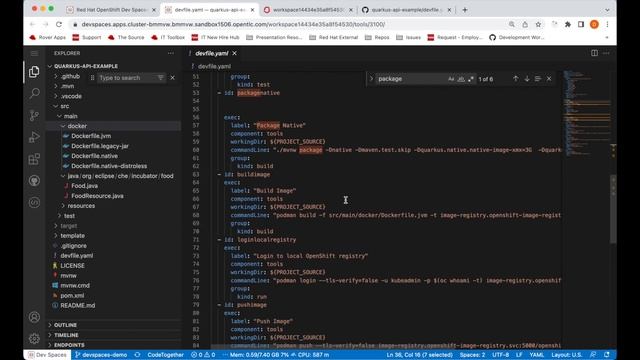
Task: Toggle find in selection
Action: pyautogui.click(x=538, y=79)
